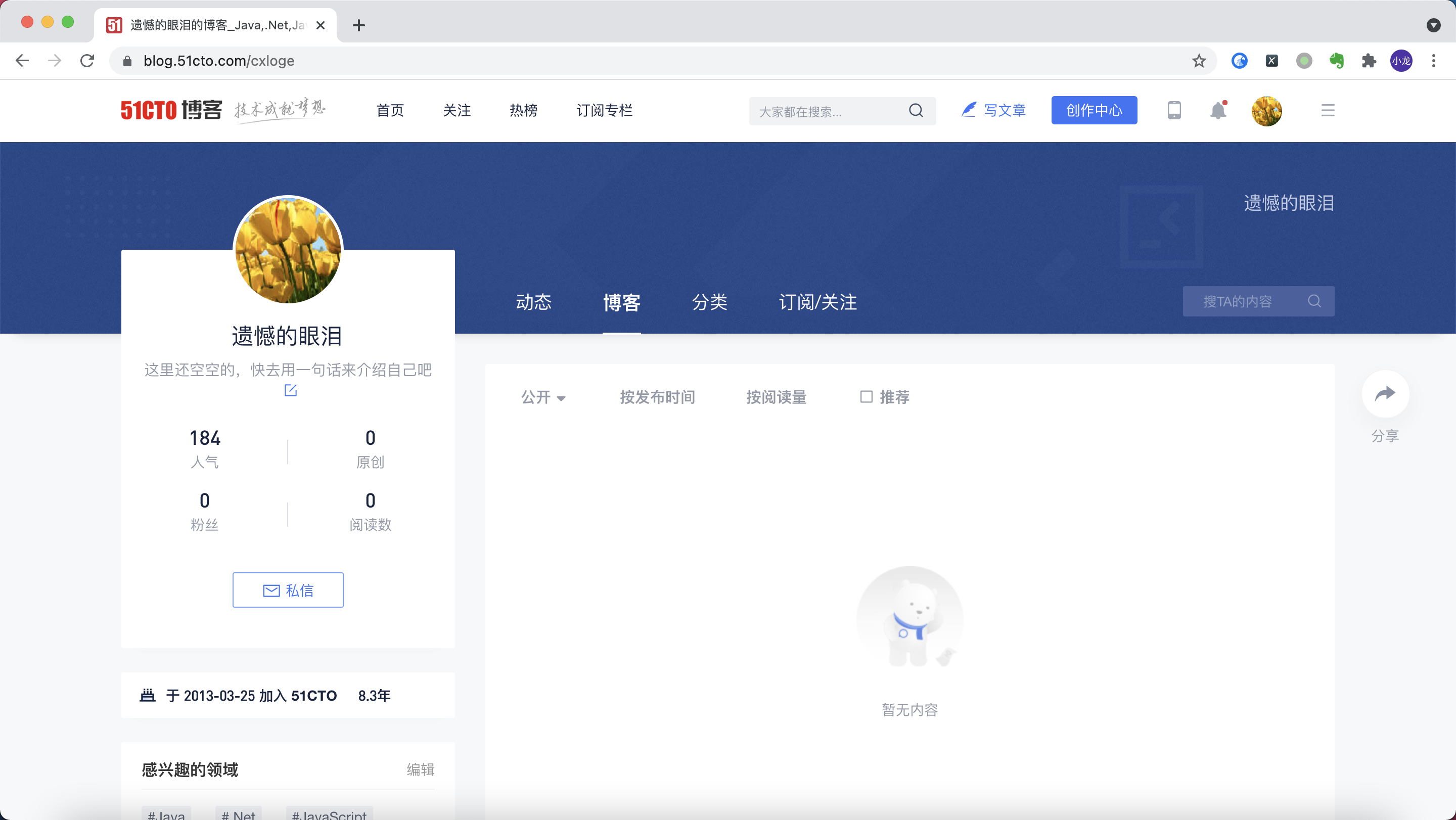
Task: Open the Chrome three-dot menu
Action: click(1433, 61)
